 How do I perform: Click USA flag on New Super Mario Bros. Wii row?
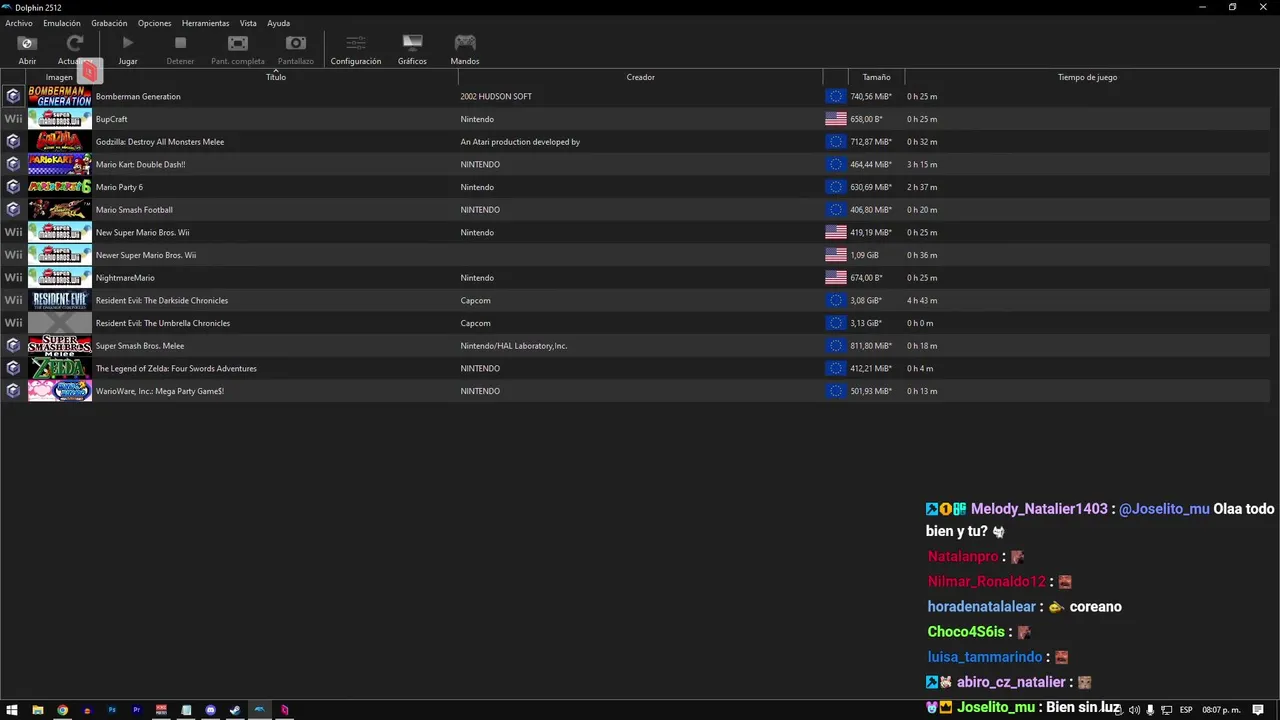[x=836, y=232]
